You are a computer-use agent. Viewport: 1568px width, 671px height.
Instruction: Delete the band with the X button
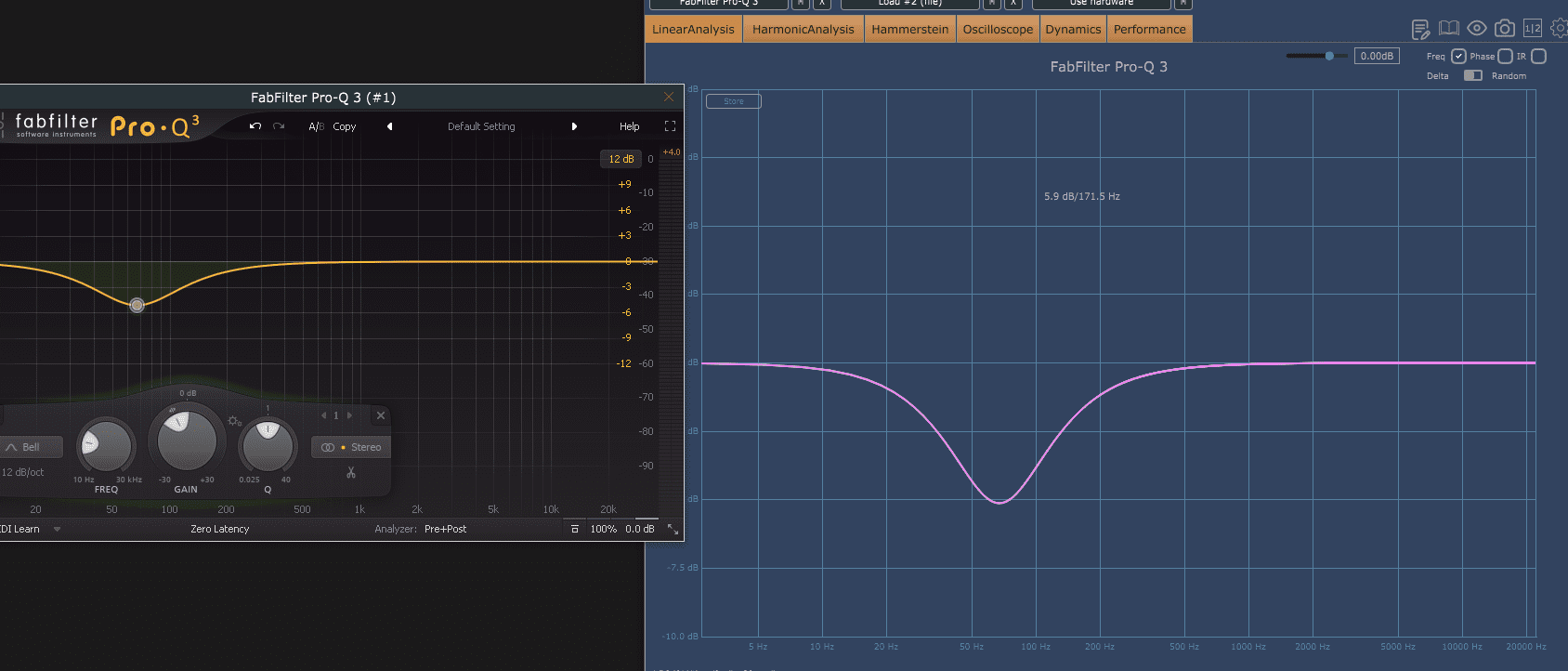point(380,415)
